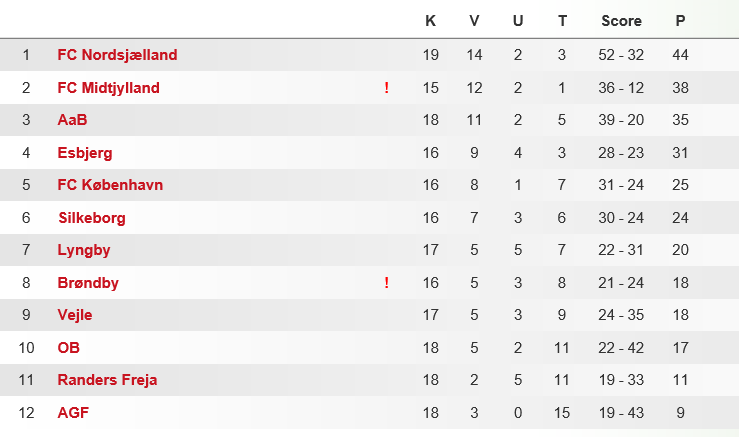Screen dimensions: 739x437
Task: Open the Brøndby team link
Action: coord(88,283)
